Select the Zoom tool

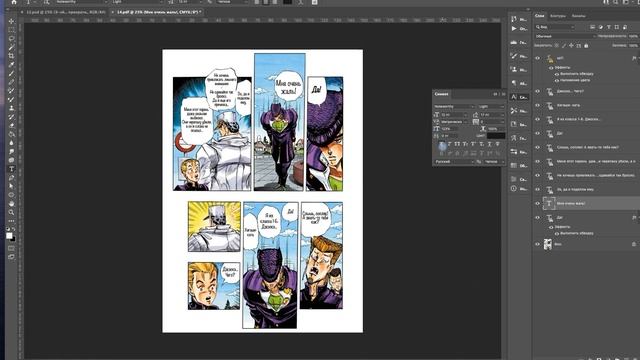pyautogui.click(x=11, y=212)
